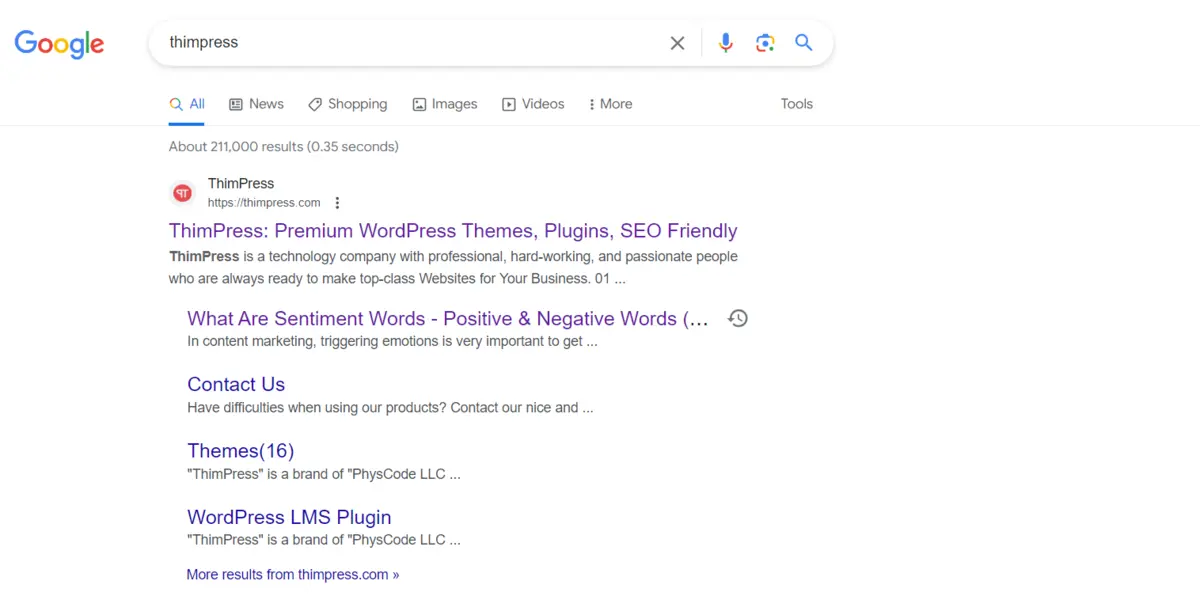Go to the Images tab

(x=445, y=104)
